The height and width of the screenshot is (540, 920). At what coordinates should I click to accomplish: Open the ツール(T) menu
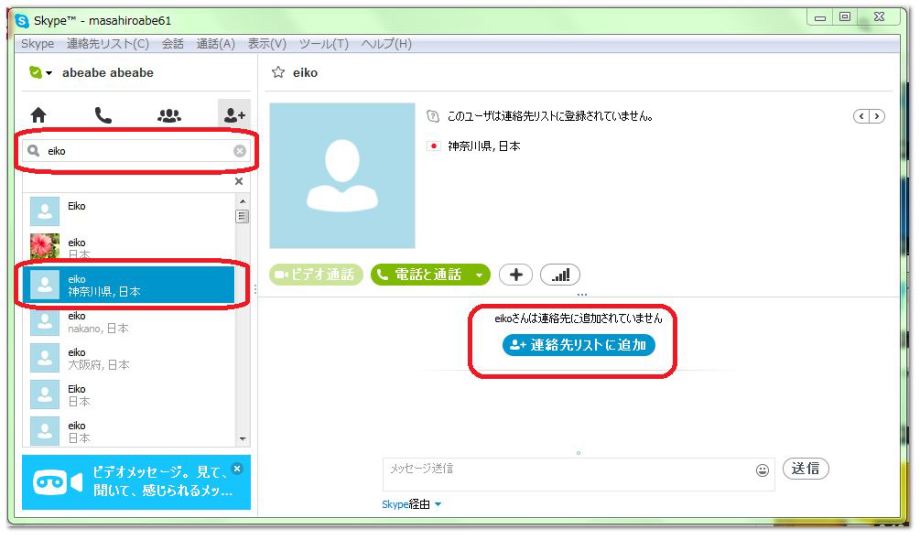[x=323, y=43]
